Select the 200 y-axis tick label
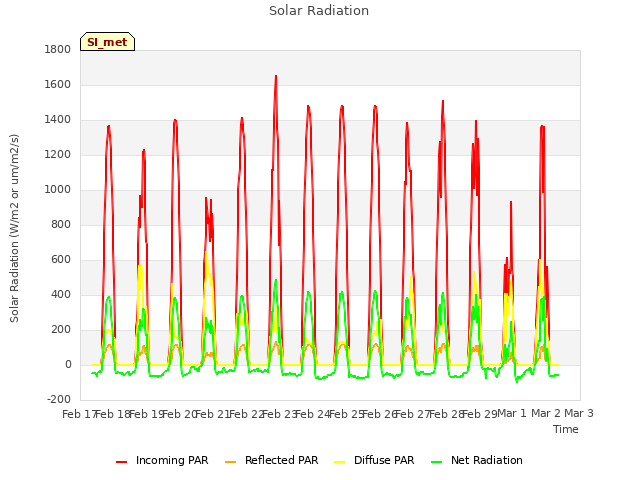This screenshot has height=480, width=640. click(61, 330)
